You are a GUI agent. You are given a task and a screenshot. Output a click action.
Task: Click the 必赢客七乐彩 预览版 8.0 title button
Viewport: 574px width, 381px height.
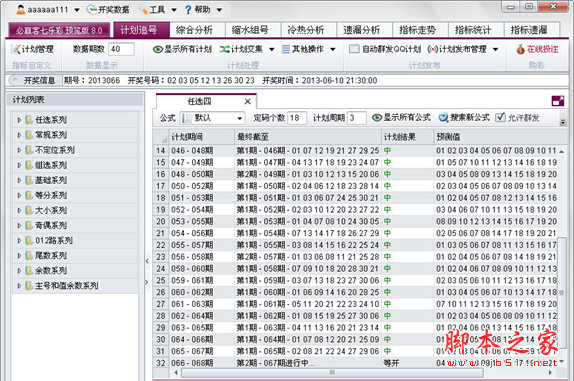pos(59,30)
